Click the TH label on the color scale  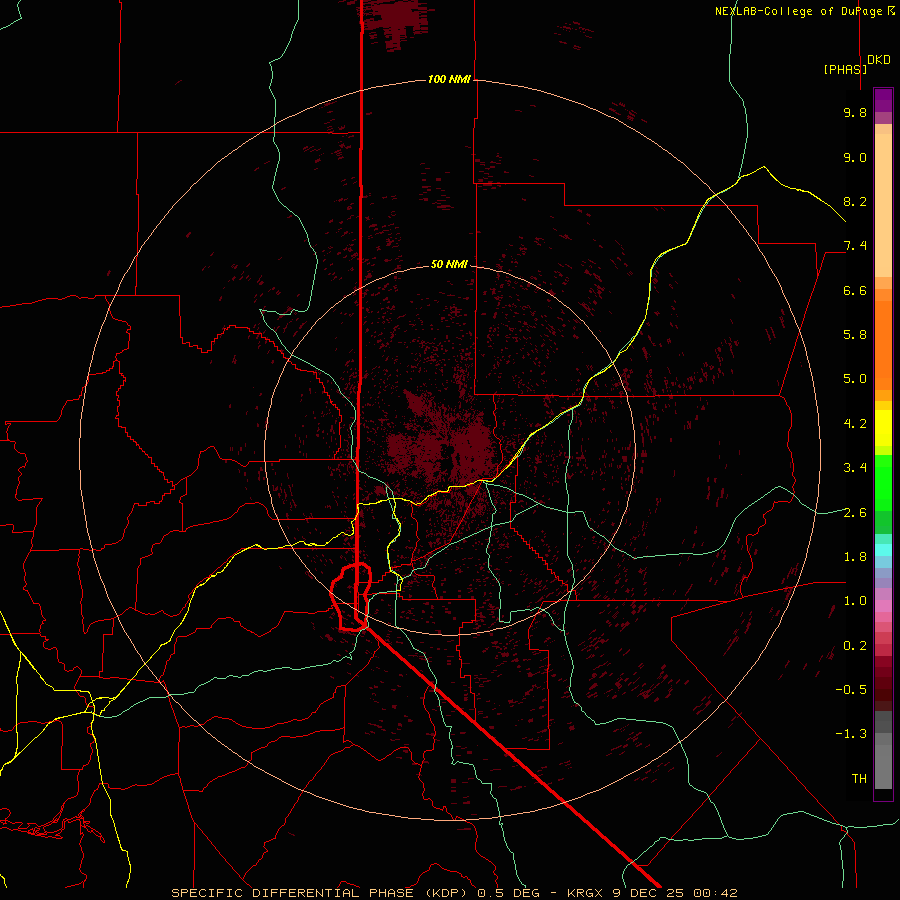(x=859, y=778)
